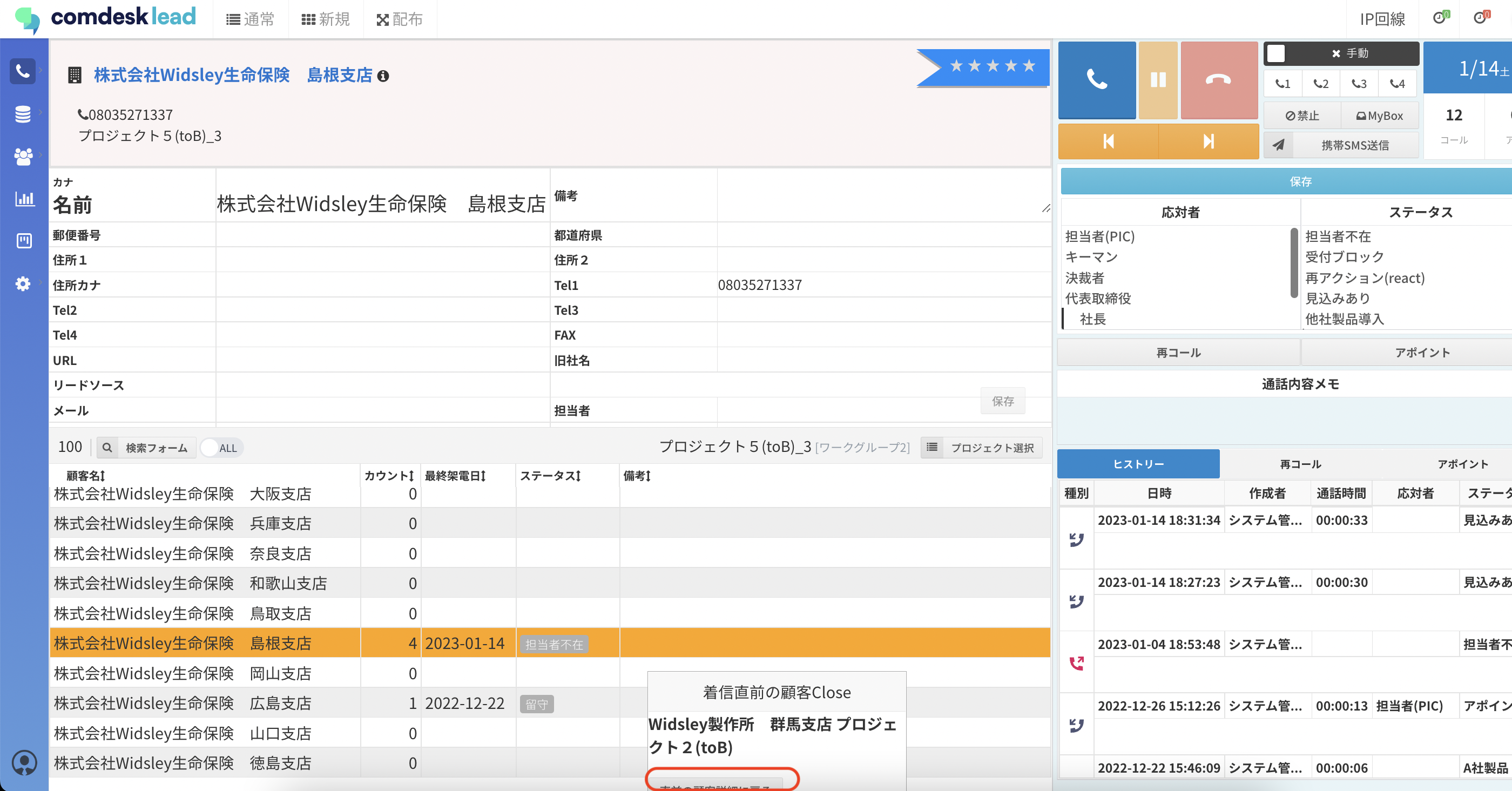
Task: Click the blue 保存 save bar
Action: click(1300, 181)
